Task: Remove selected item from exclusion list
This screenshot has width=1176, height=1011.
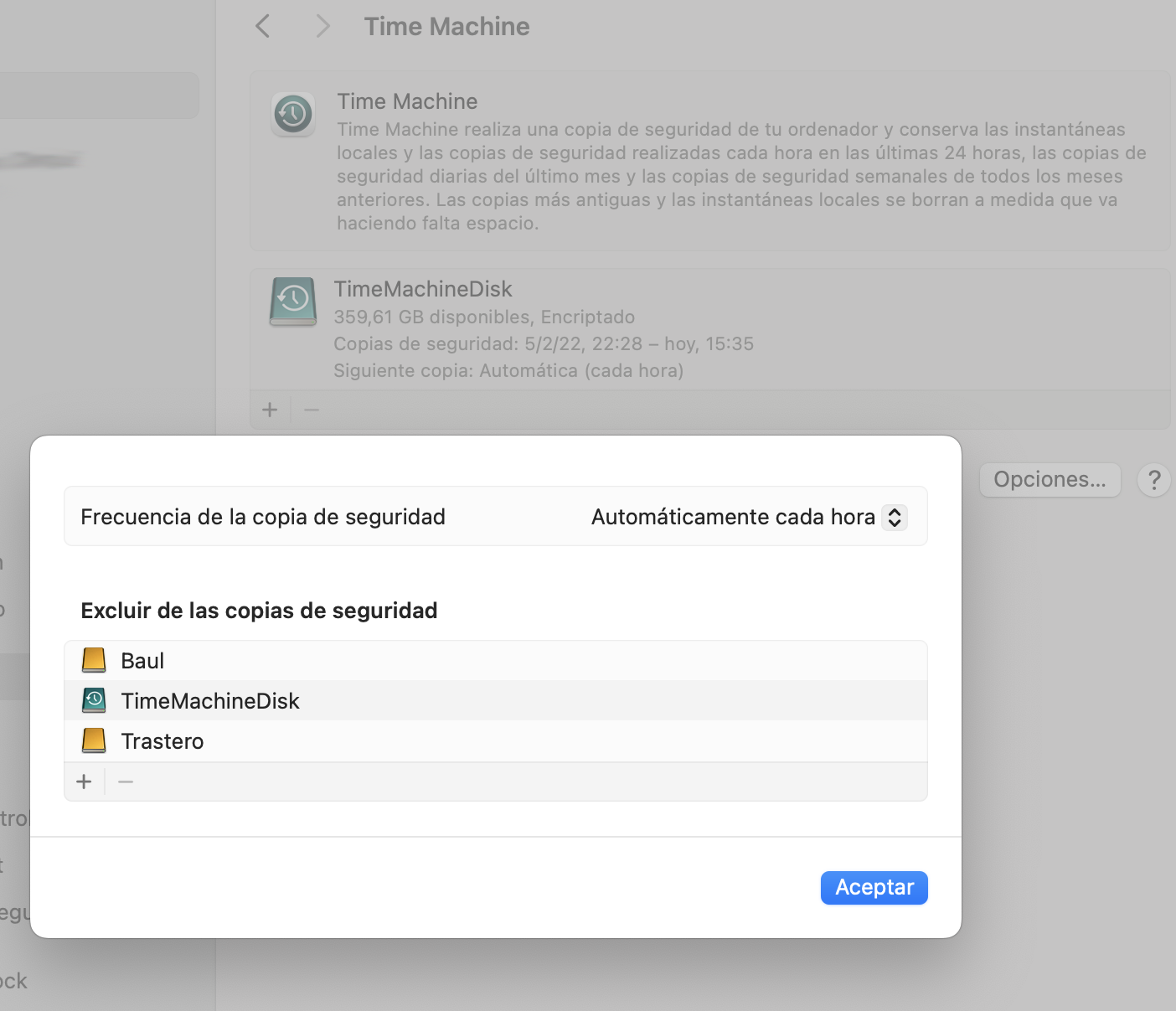Action: [x=126, y=781]
